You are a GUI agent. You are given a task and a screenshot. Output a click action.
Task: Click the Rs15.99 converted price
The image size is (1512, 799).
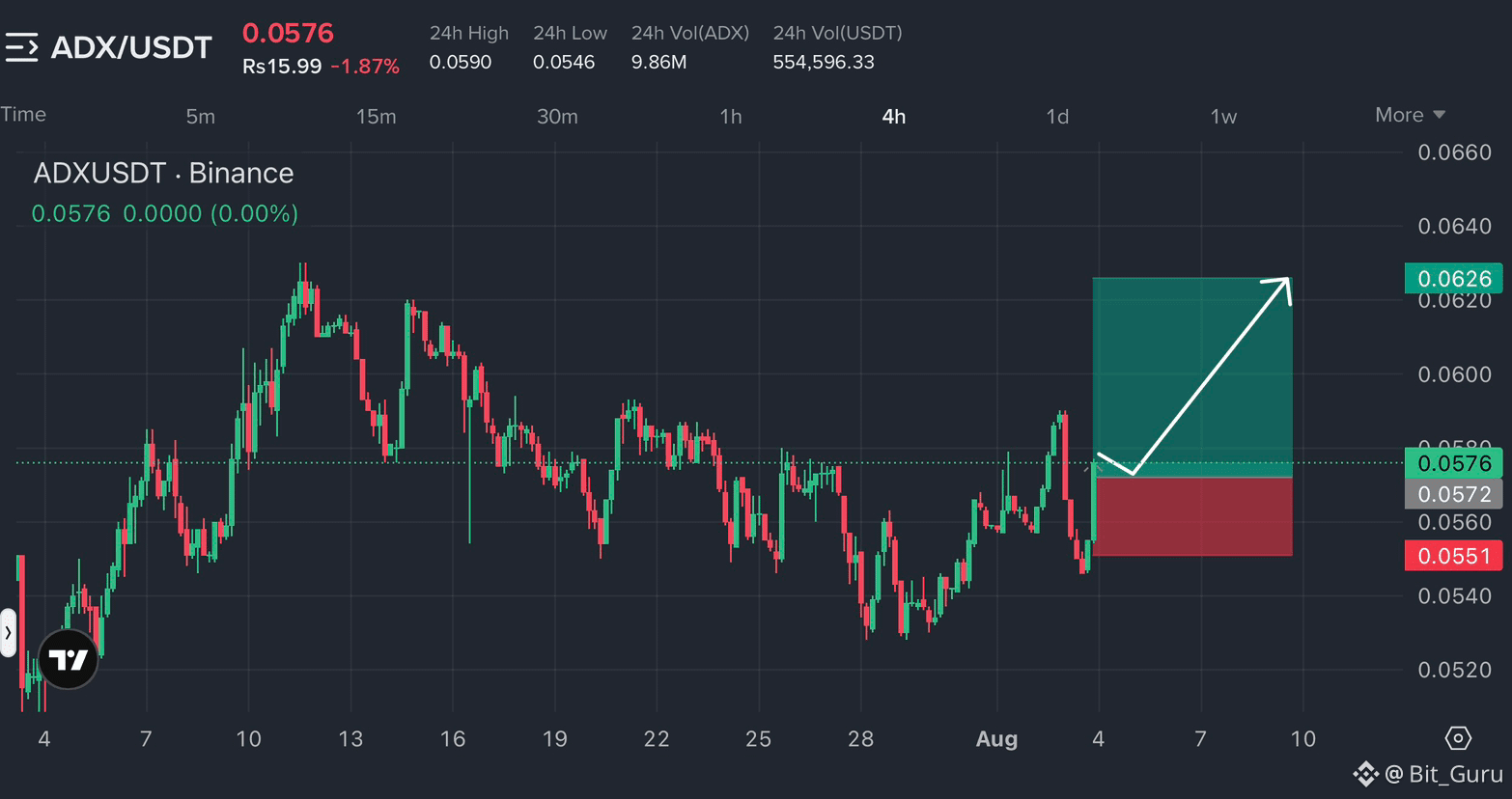[282, 67]
